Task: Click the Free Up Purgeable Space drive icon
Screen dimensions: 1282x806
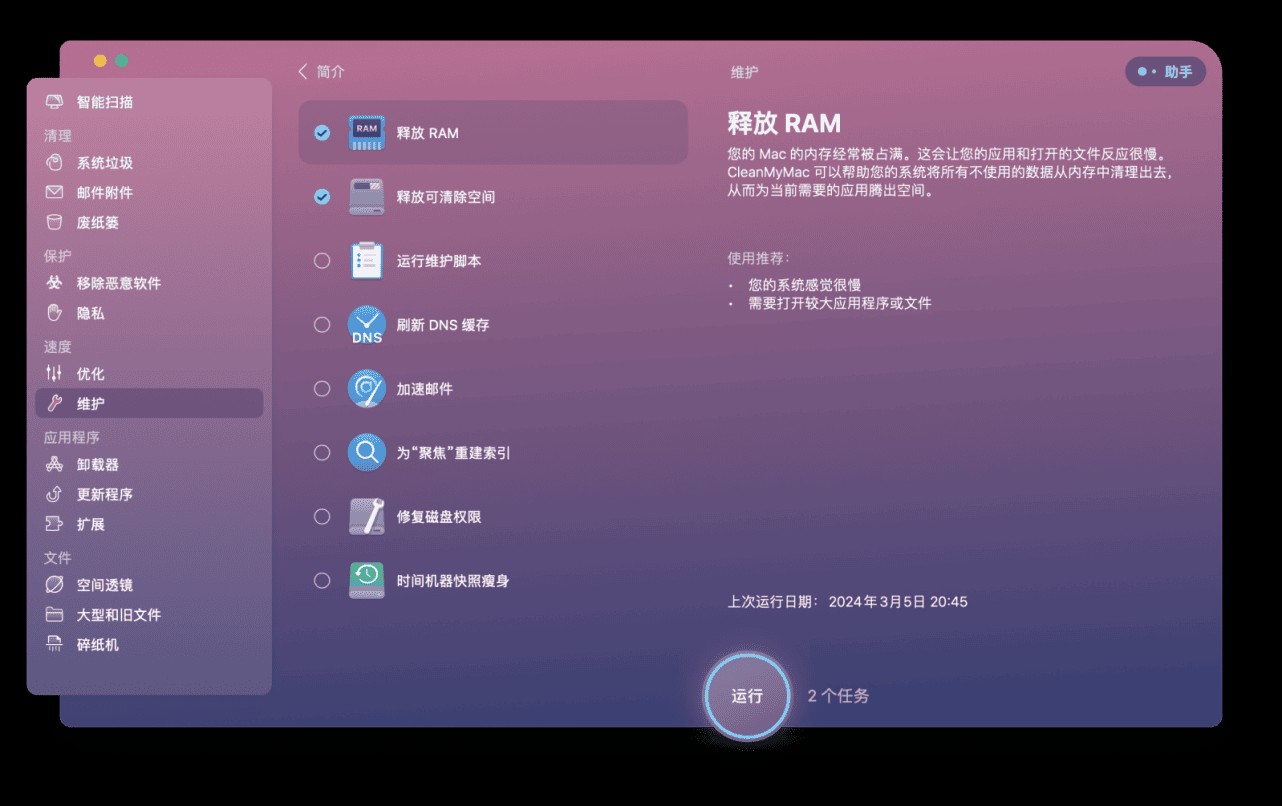Action: pyautogui.click(x=367, y=196)
